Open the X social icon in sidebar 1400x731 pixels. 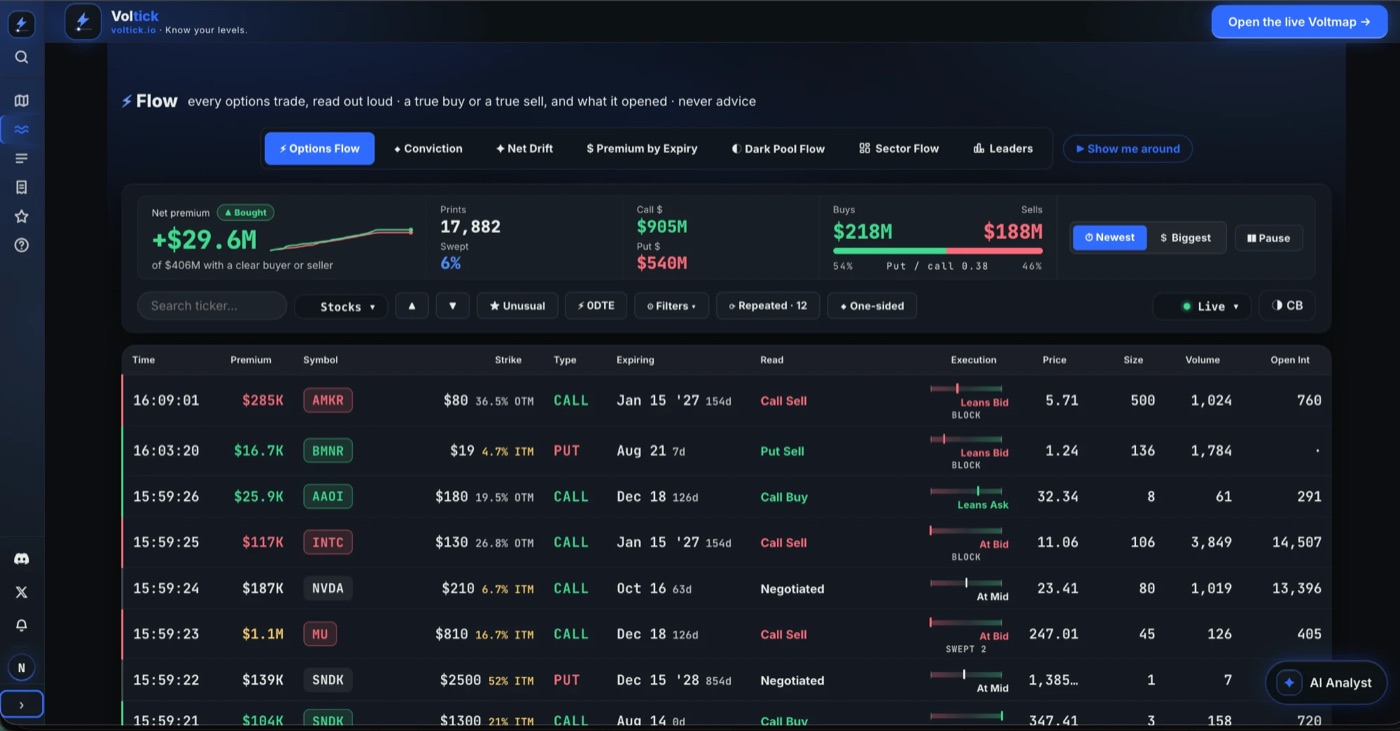pos(21,592)
